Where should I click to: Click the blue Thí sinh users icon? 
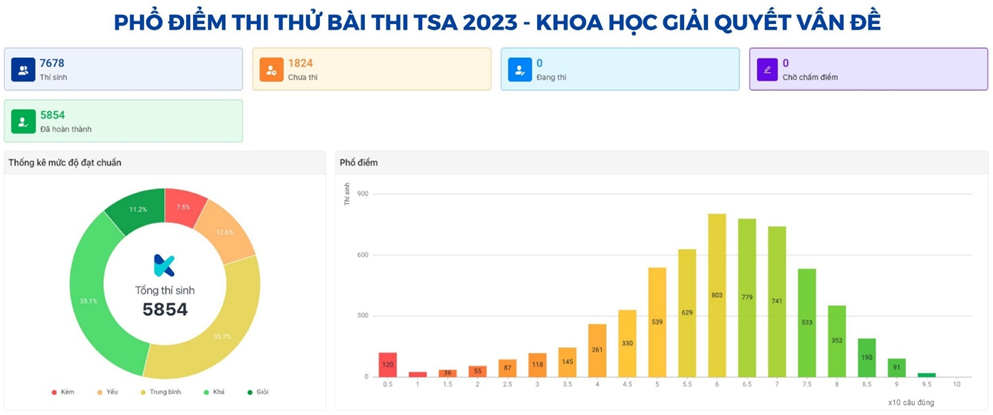tap(23, 69)
